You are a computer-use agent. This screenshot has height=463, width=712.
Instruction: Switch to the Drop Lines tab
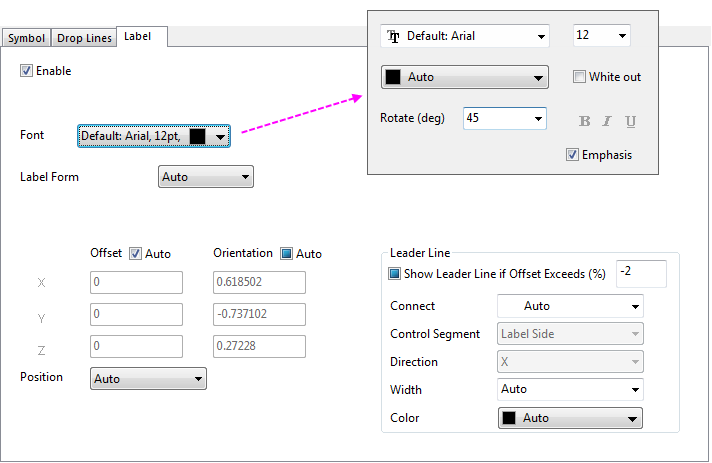84,38
